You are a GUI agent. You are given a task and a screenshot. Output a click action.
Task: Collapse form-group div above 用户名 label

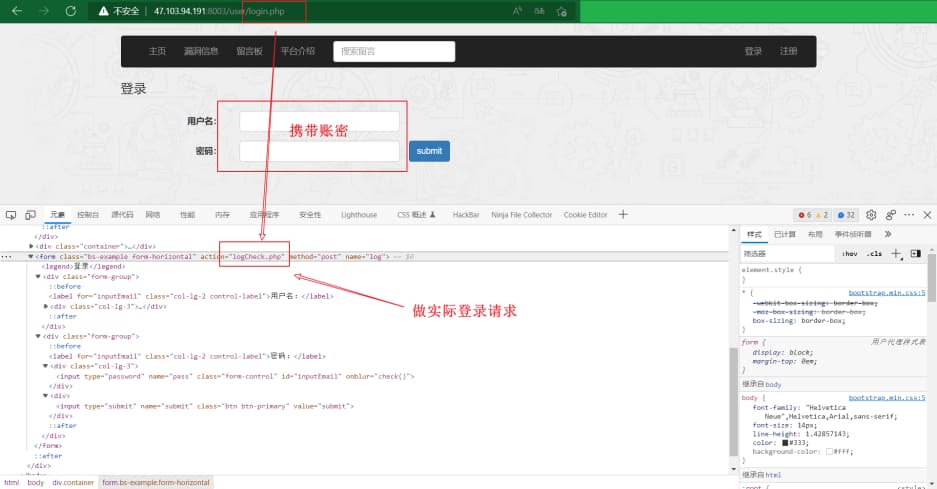(x=38, y=277)
